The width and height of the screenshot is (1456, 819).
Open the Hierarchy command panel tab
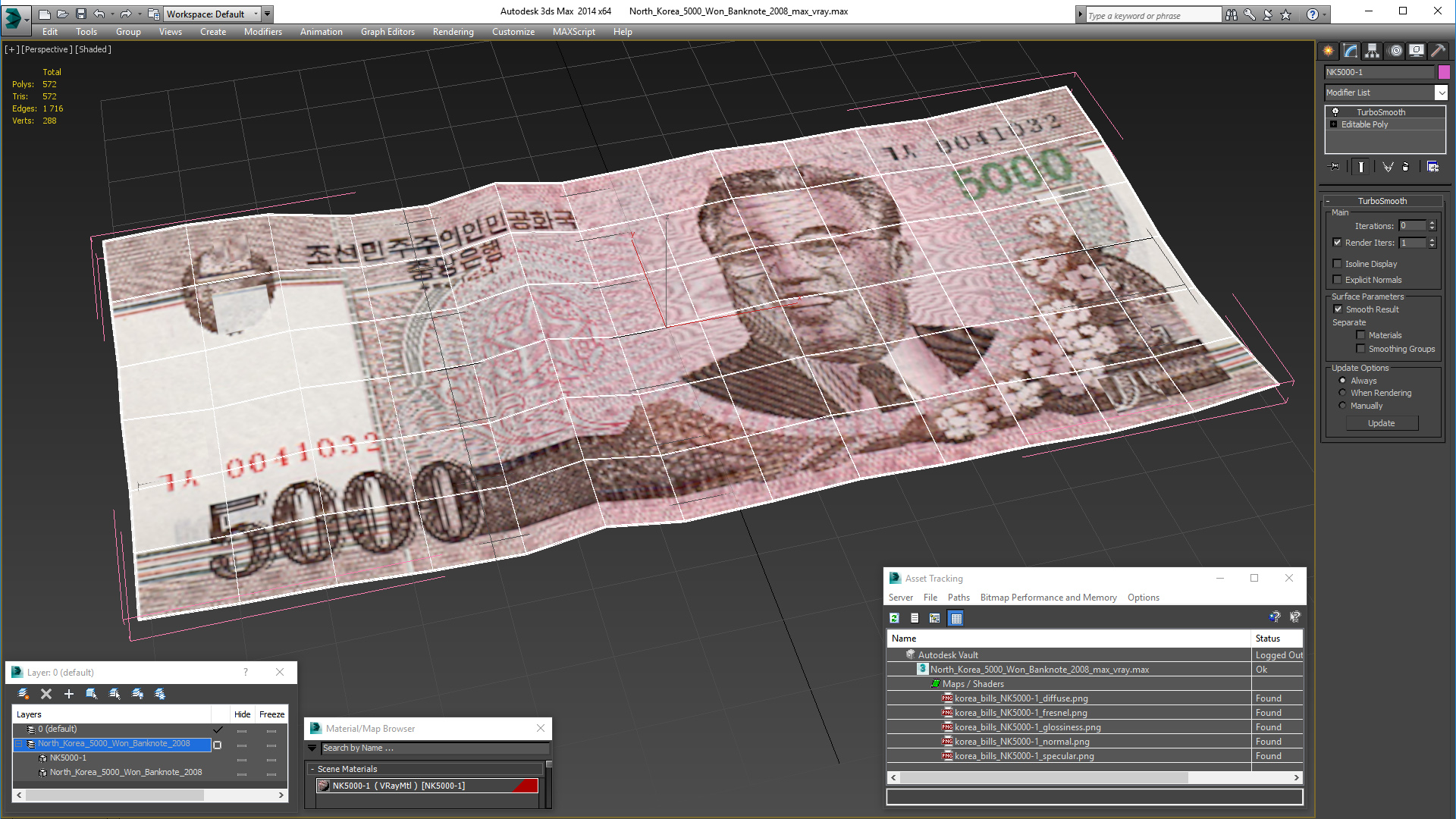pyautogui.click(x=1373, y=51)
